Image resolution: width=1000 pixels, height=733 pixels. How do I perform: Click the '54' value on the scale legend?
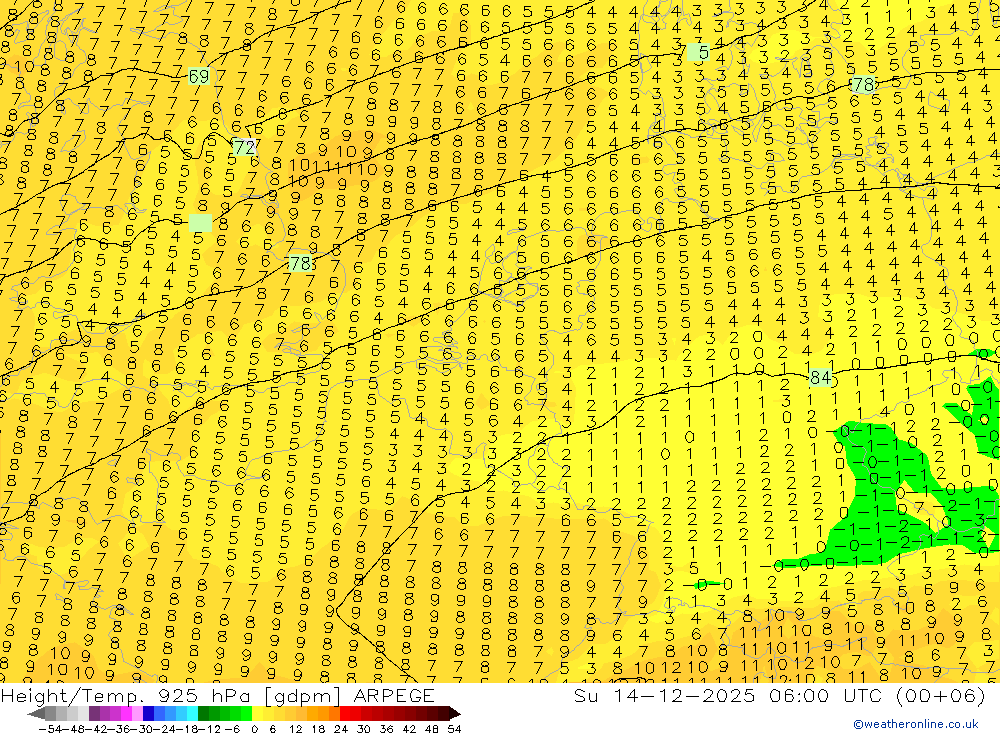coord(454,729)
